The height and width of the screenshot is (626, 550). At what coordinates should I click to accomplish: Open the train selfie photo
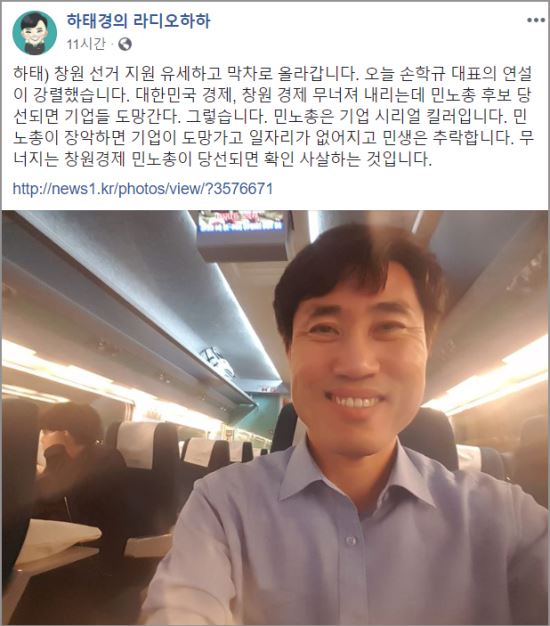275,417
